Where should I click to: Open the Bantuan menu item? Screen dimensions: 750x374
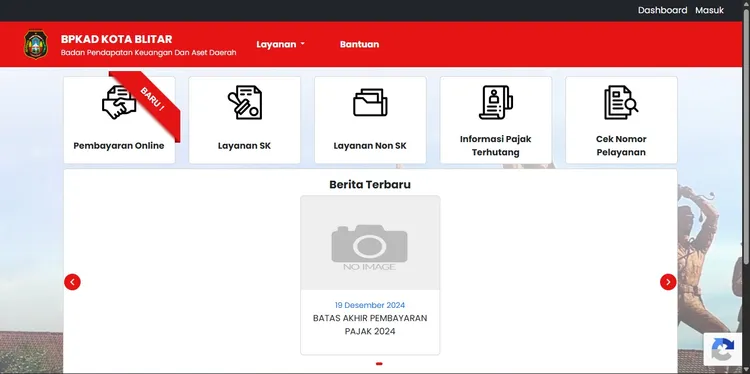coord(359,44)
